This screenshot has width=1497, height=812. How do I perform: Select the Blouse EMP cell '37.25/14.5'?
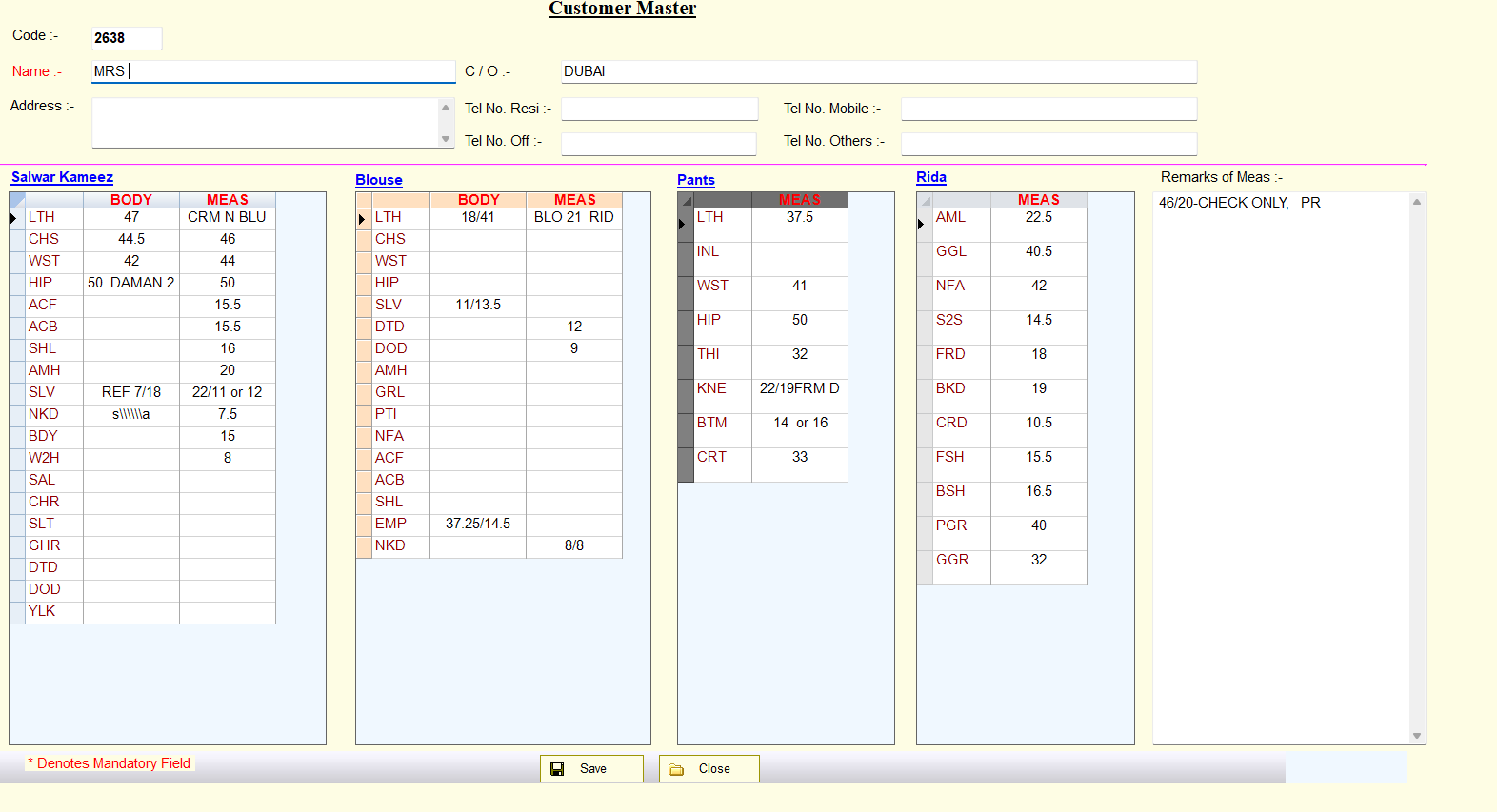pyautogui.click(x=478, y=525)
